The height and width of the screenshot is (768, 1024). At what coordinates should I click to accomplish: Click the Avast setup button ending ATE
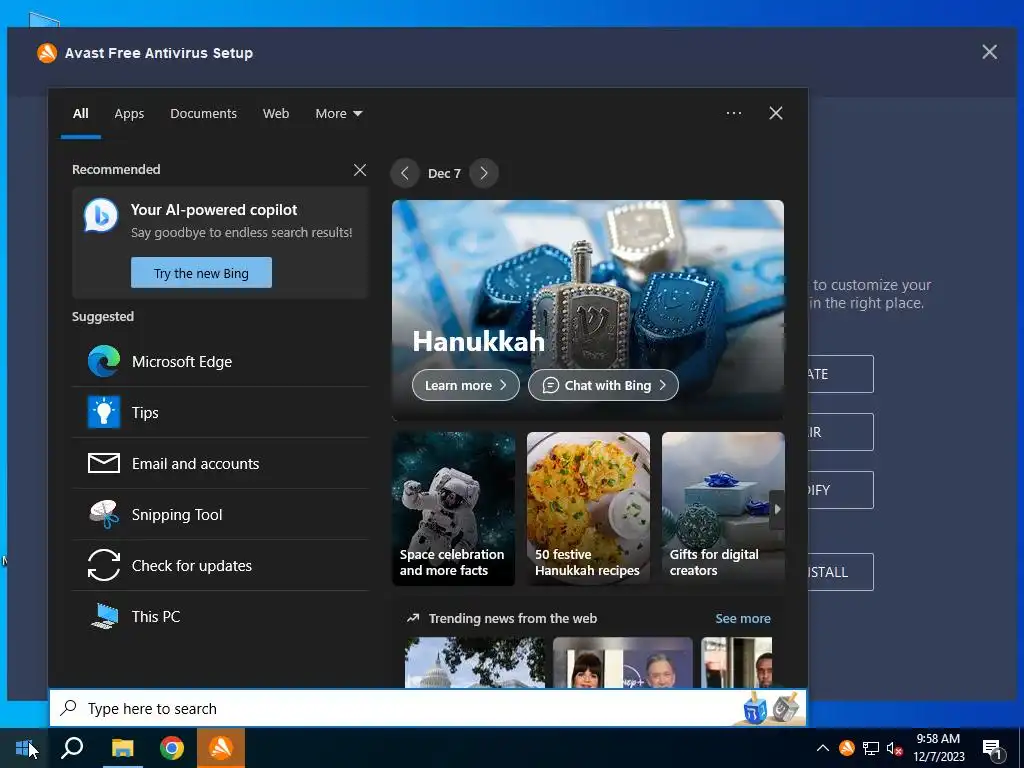coord(840,374)
